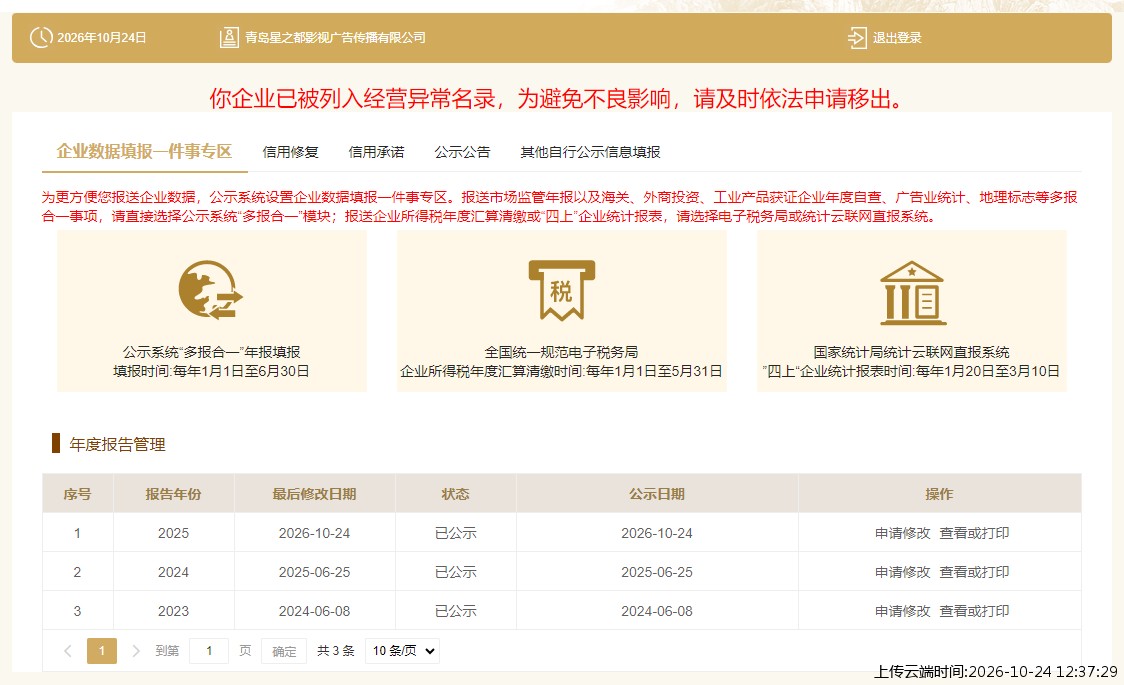Open the 公示公告 tab
This screenshot has width=1124, height=685.
tap(462, 152)
